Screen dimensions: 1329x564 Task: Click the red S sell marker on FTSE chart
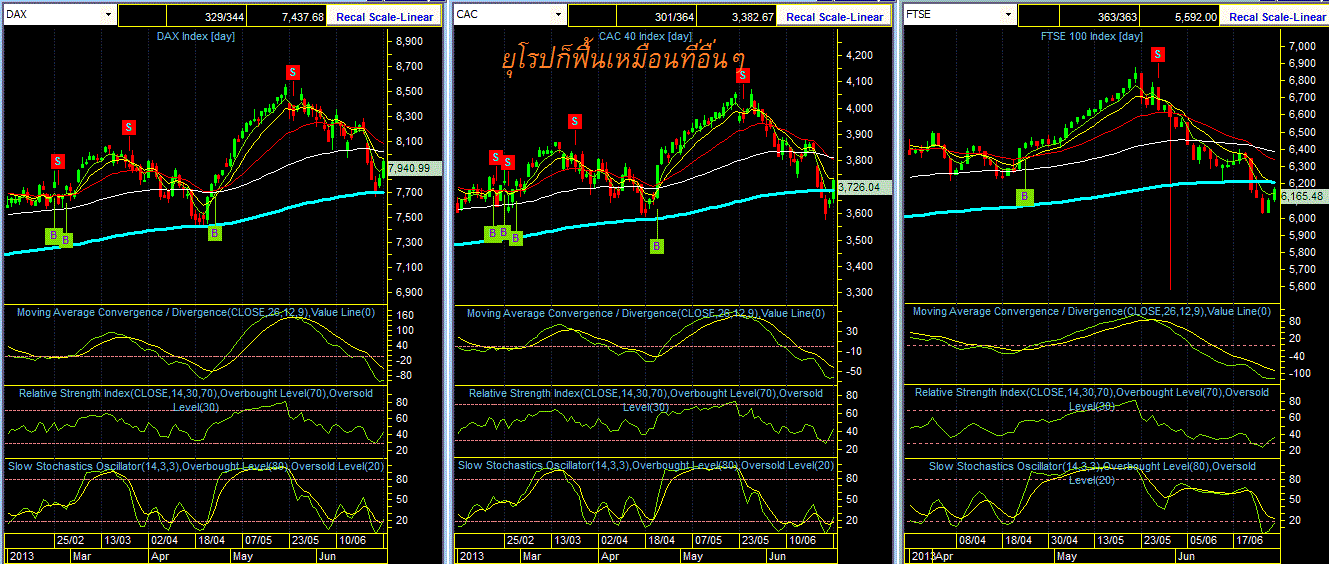coord(1158,54)
